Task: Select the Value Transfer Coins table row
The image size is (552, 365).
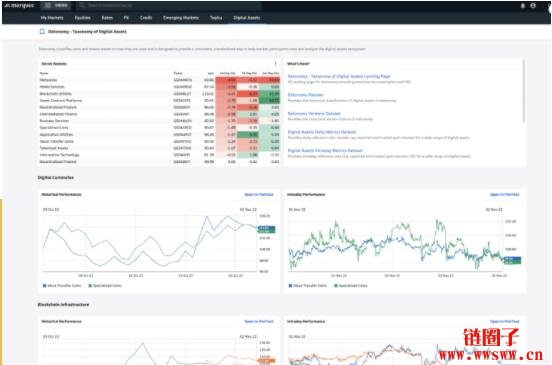Action: tap(159, 141)
